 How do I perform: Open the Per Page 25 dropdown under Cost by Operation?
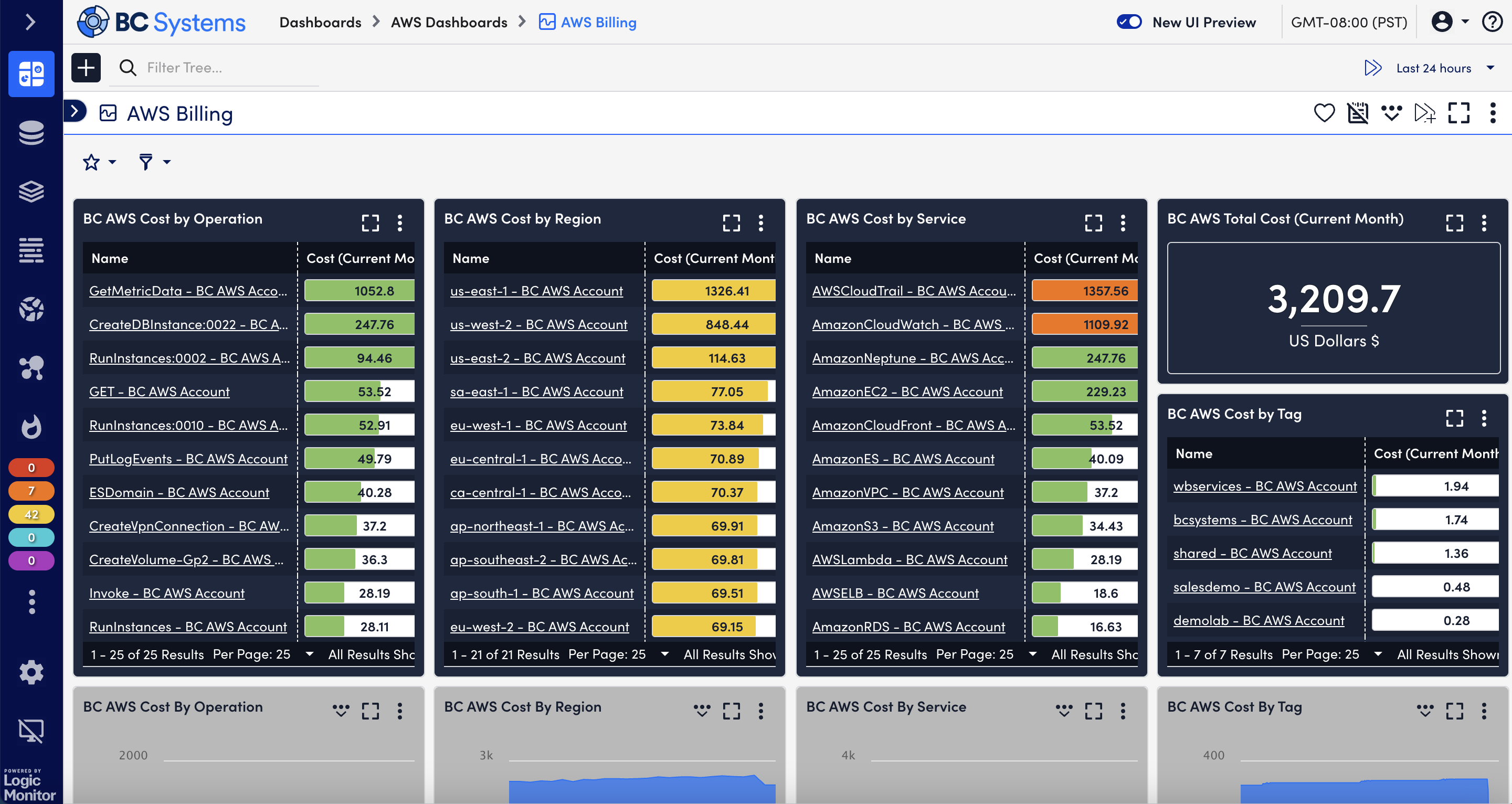click(x=310, y=654)
